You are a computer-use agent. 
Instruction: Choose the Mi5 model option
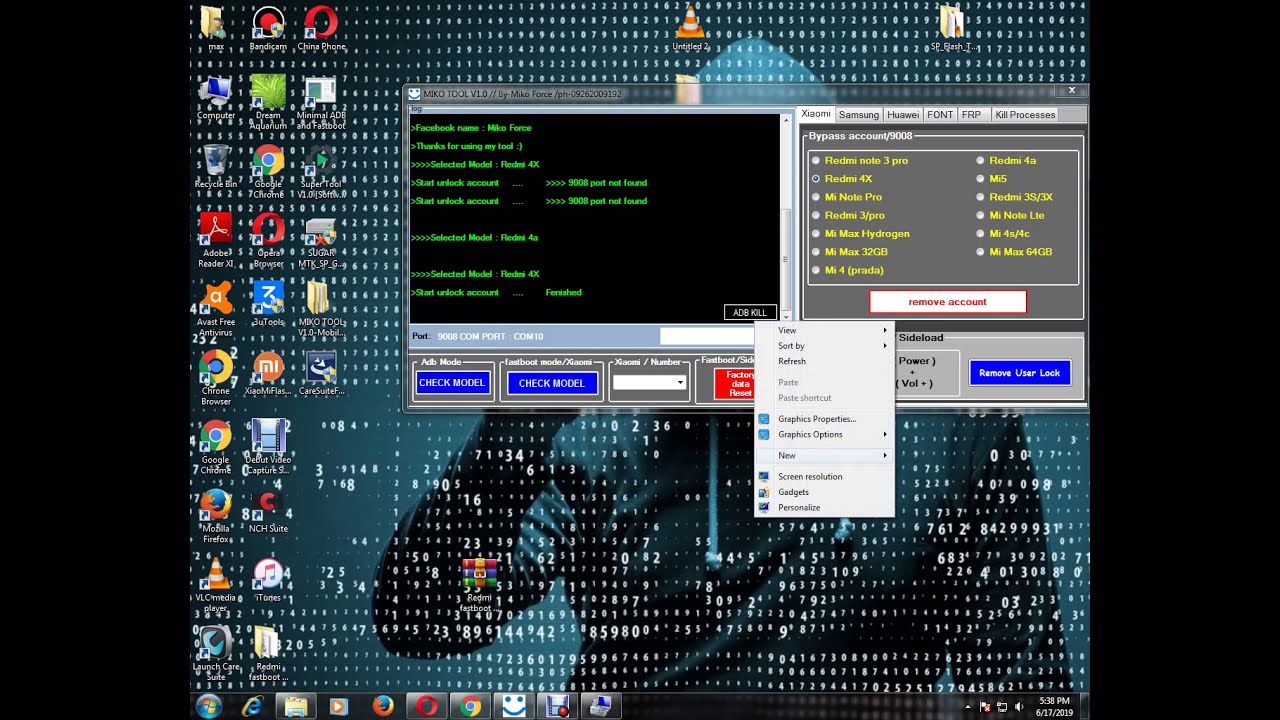click(x=991, y=179)
